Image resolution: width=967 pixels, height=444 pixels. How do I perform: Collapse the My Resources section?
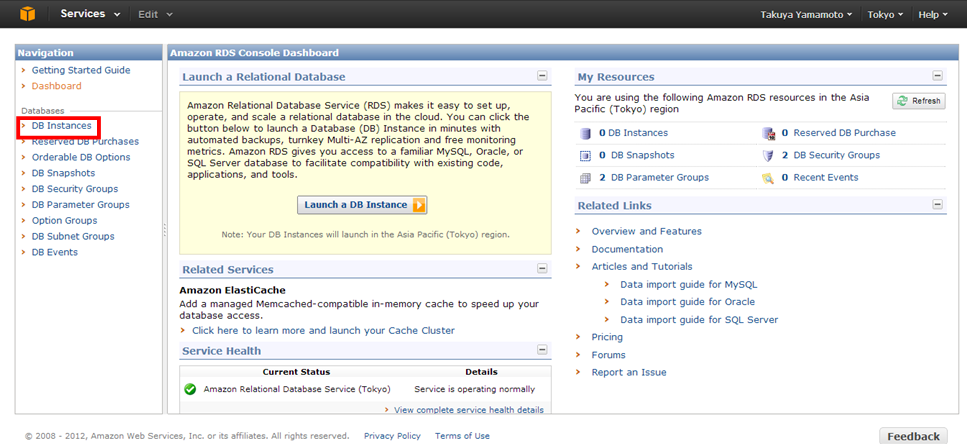pyautogui.click(x=937, y=76)
